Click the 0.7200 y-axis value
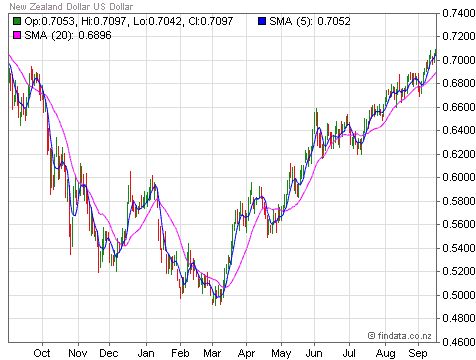The image size is (476, 360). (x=459, y=36)
